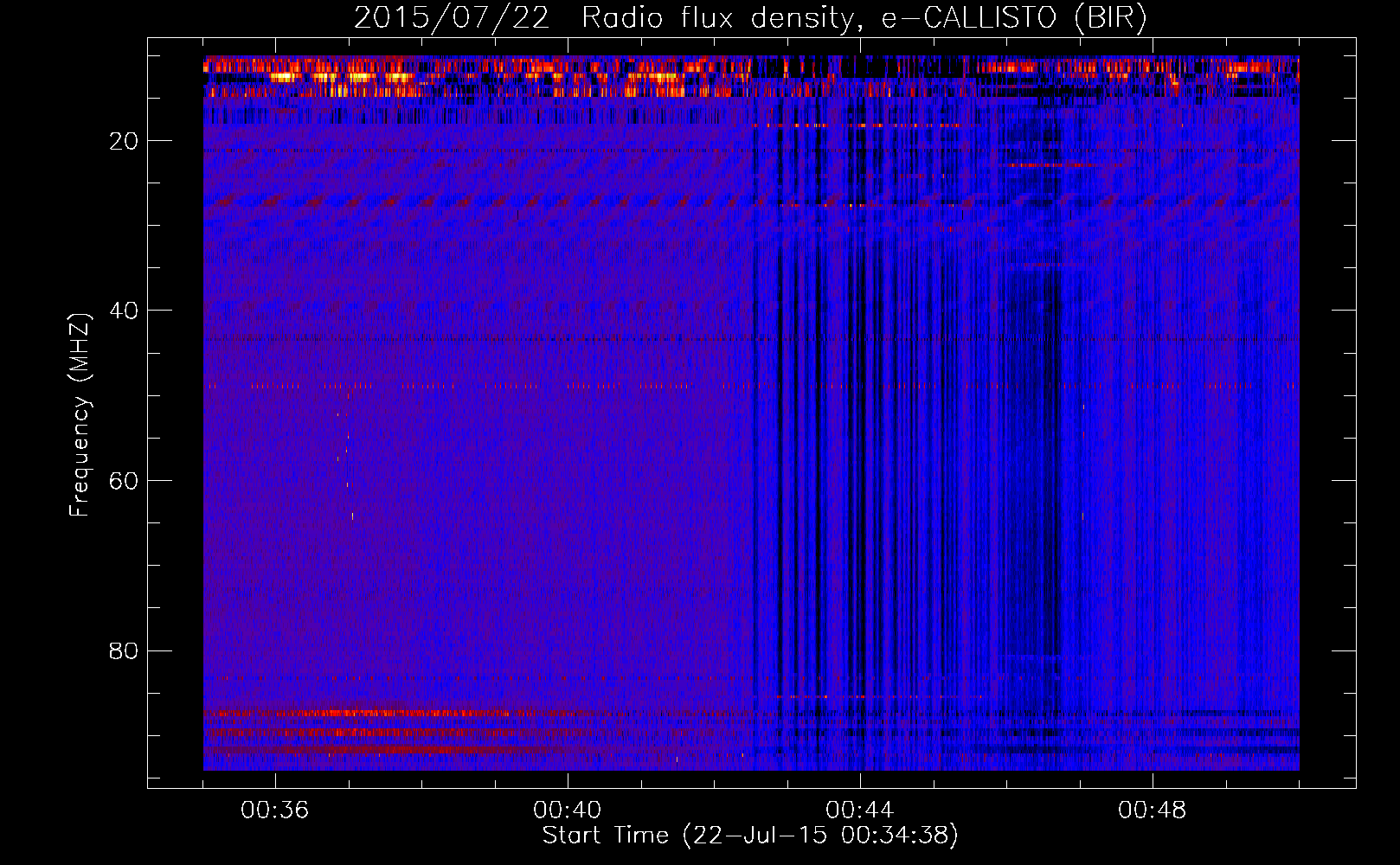Screen dimensions: 1400x865
Task: Click the "40" frequency tick label
Action: [x=125, y=311]
